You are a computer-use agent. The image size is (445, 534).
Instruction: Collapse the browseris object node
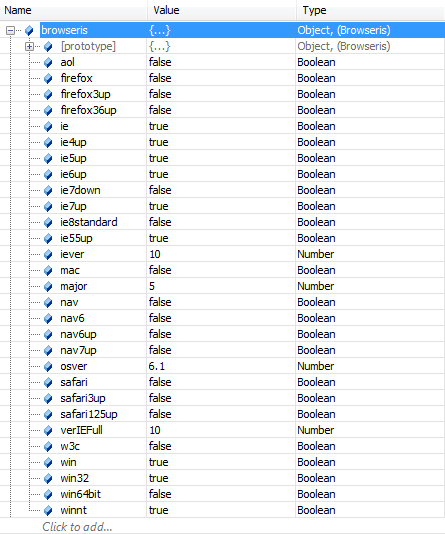point(11,31)
